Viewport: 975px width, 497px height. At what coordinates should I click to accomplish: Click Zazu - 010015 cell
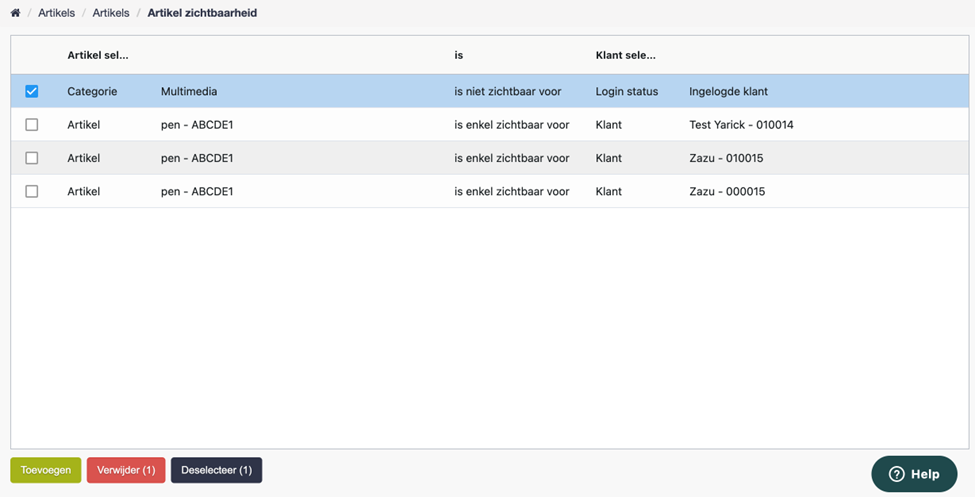[x=726, y=159]
